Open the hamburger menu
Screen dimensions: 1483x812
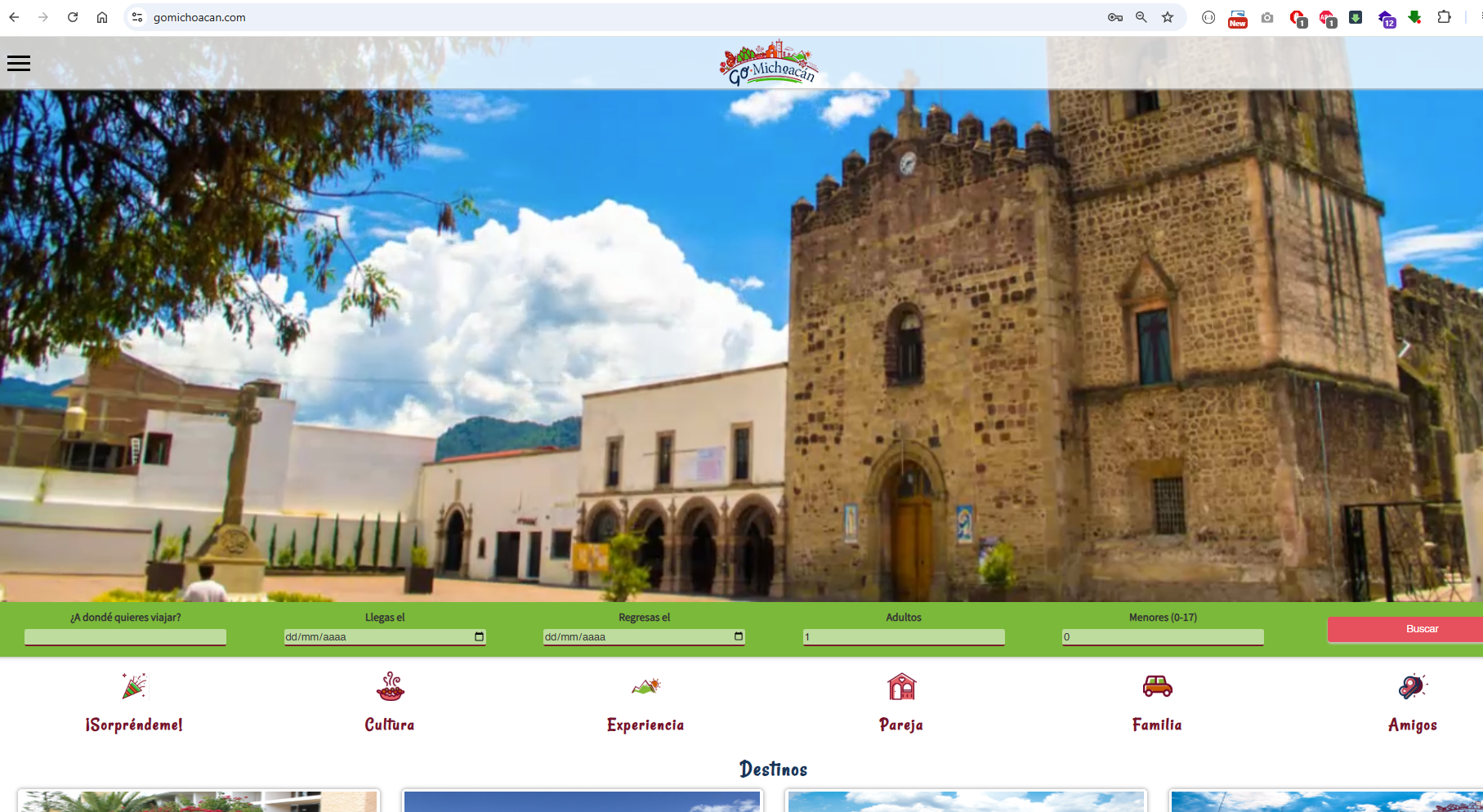(19, 63)
